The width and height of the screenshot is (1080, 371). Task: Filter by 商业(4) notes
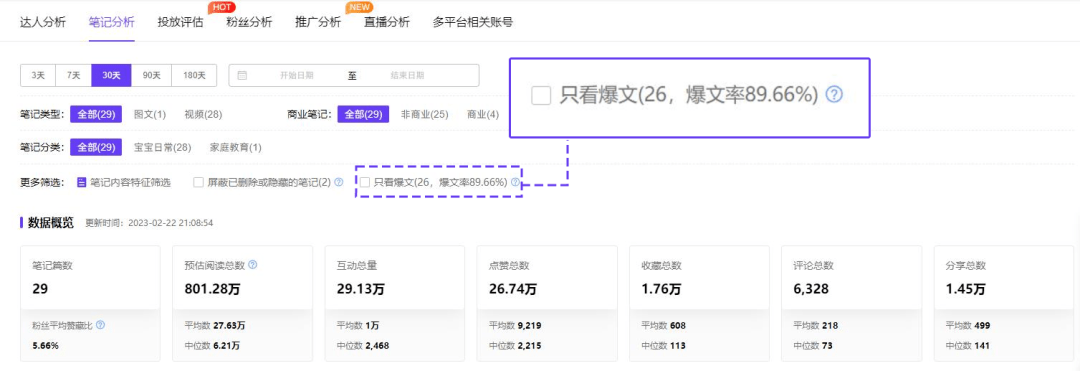click(483, 114)
